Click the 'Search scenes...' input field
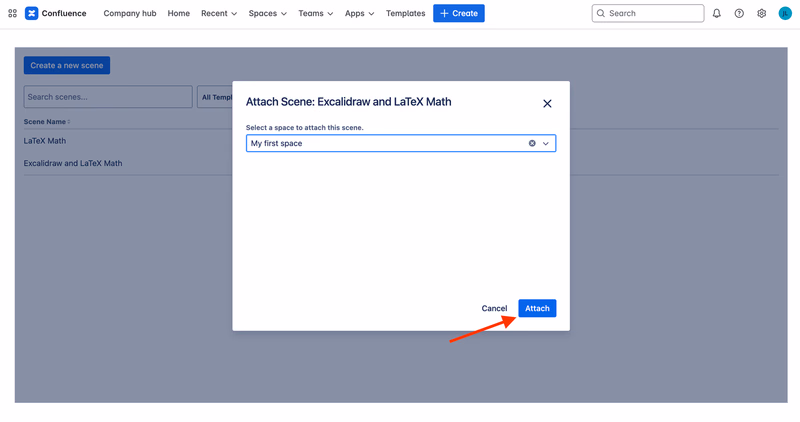Screen dimensions: 800x422 pos(108,97)
